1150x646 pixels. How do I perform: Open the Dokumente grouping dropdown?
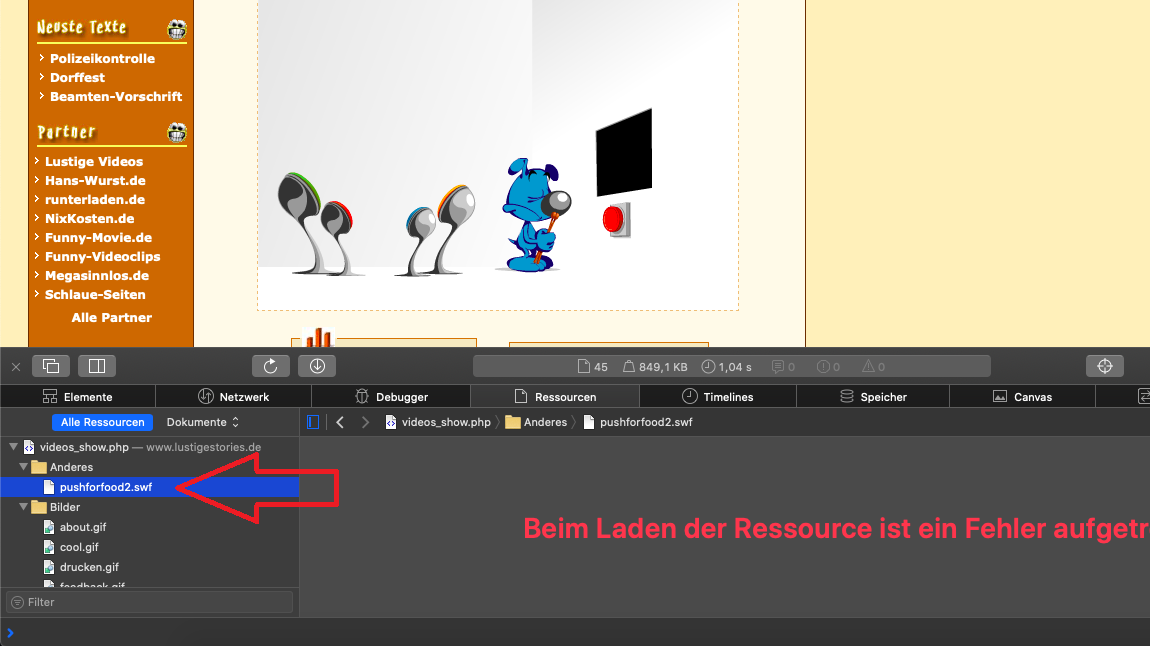[x=203, y=422]
